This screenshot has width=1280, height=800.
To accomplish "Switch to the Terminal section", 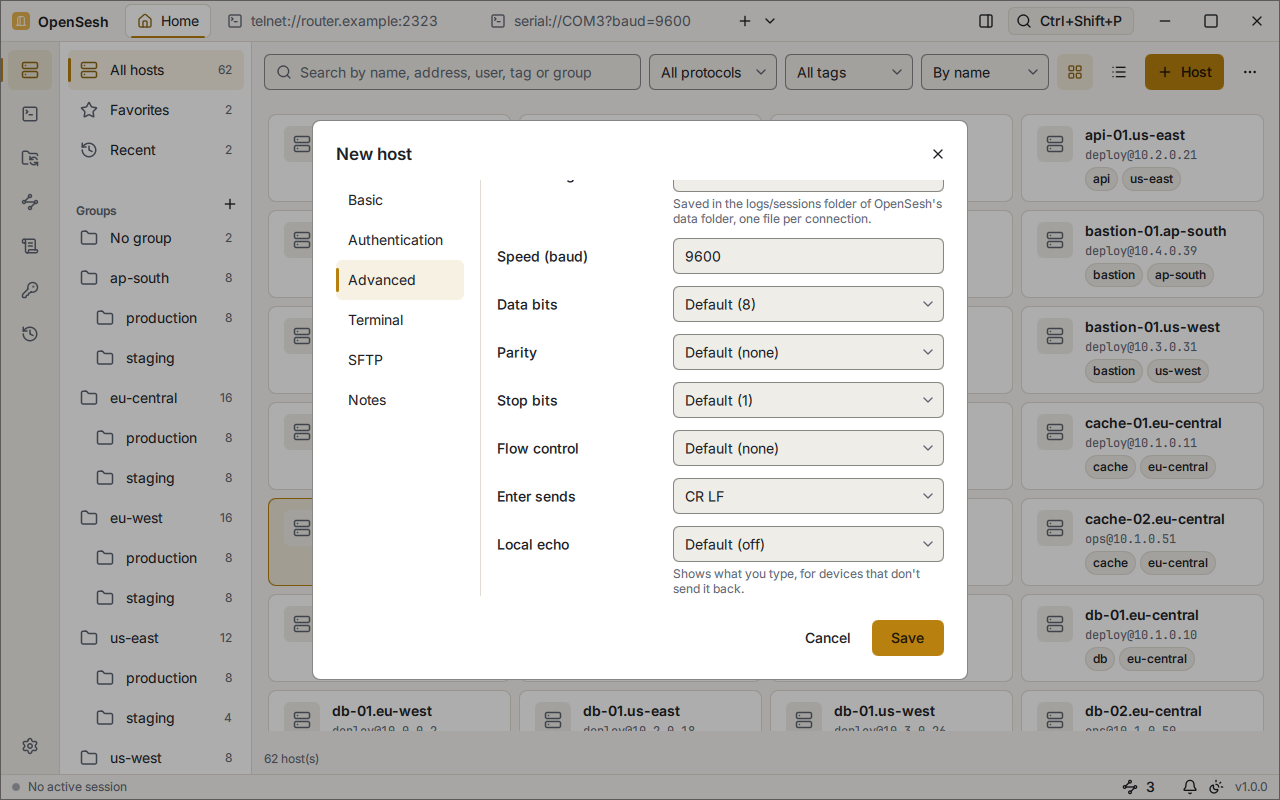I will [400, 320].
